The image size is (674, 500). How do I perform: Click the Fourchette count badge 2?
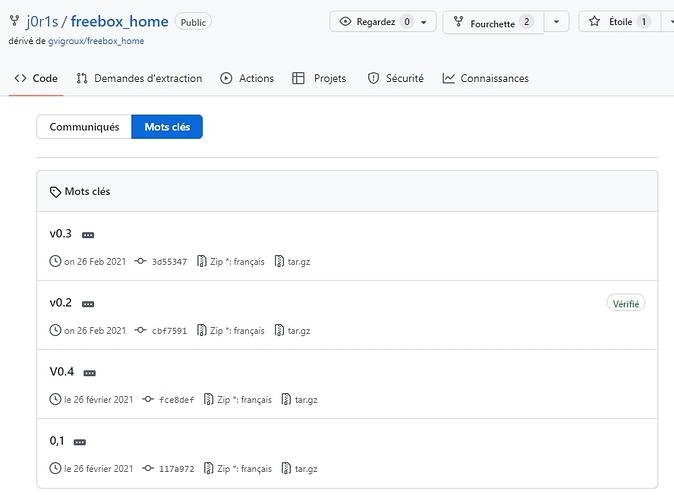click(527, 21)
